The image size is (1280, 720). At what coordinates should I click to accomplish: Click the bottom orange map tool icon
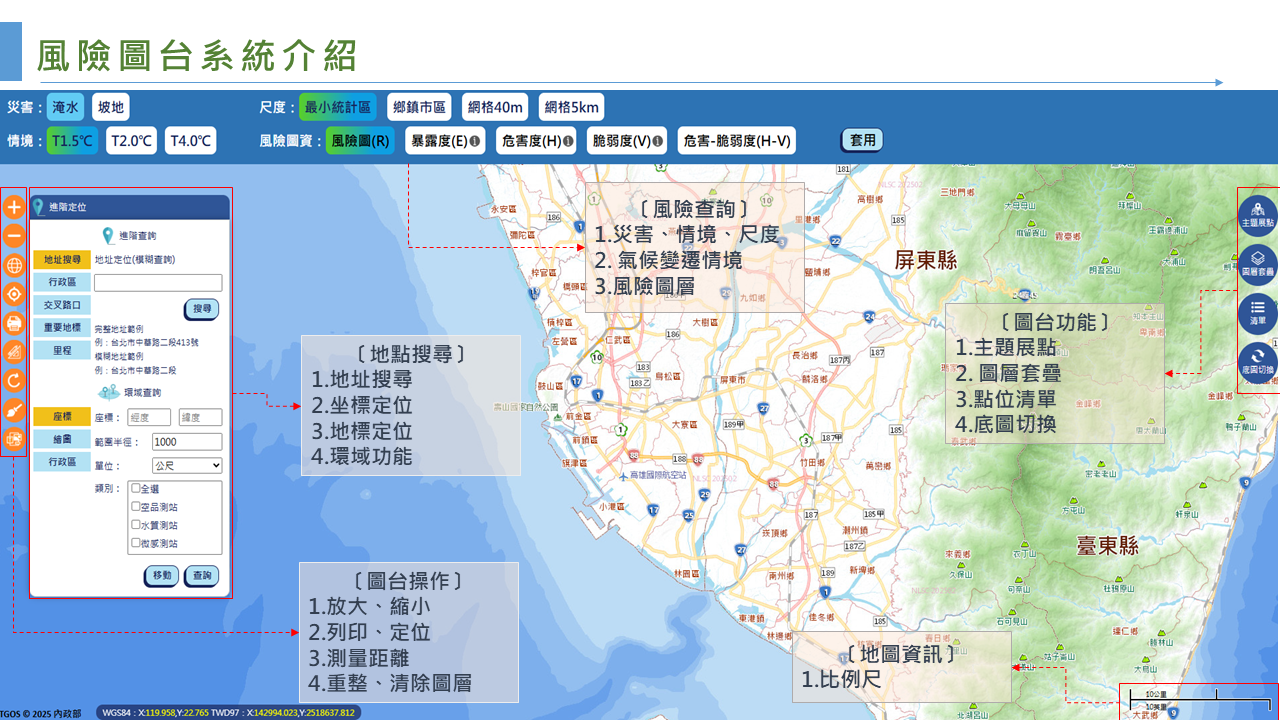pyautogui.click(x=14, y=438)
